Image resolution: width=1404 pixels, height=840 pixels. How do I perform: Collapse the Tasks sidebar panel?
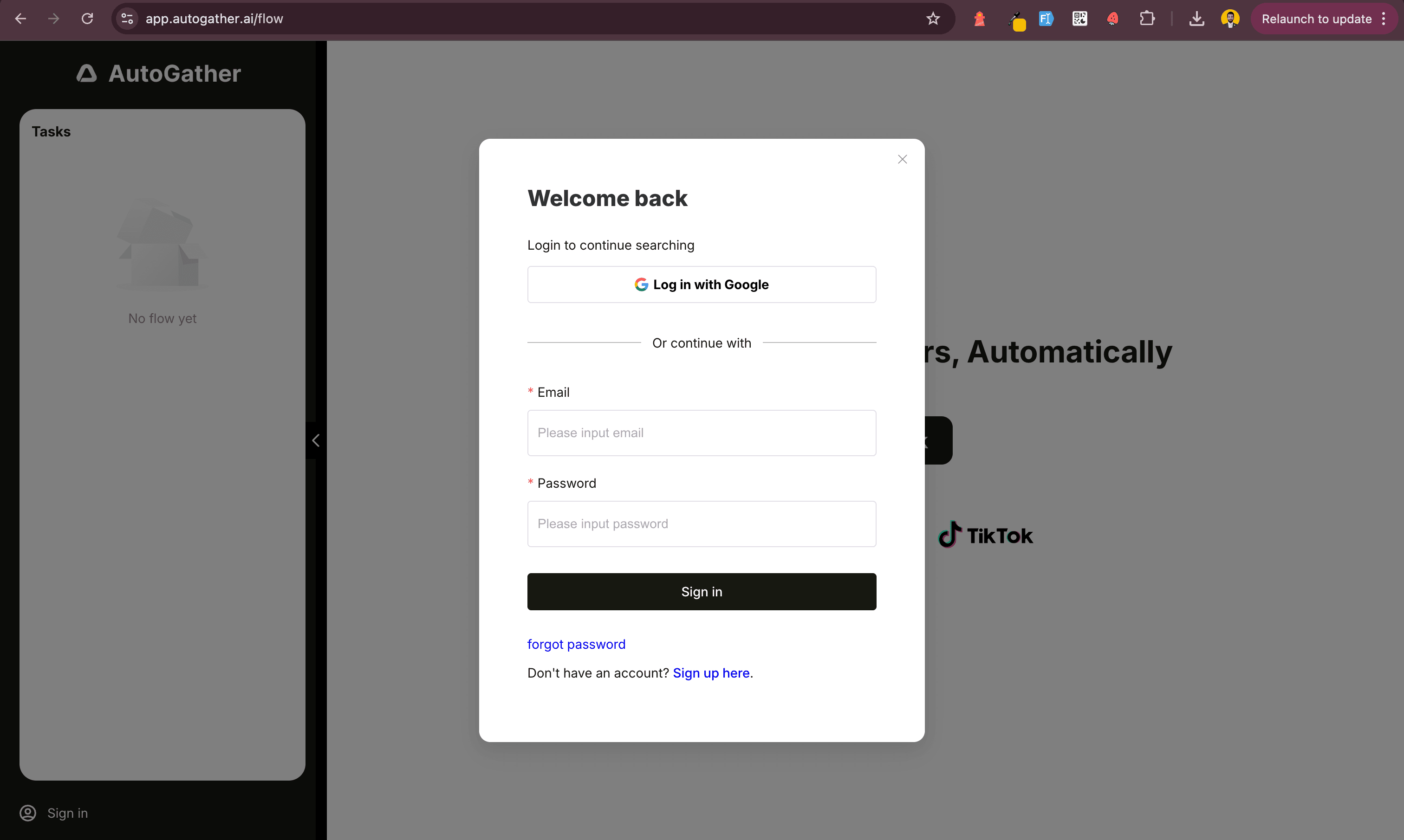point(315,440)
